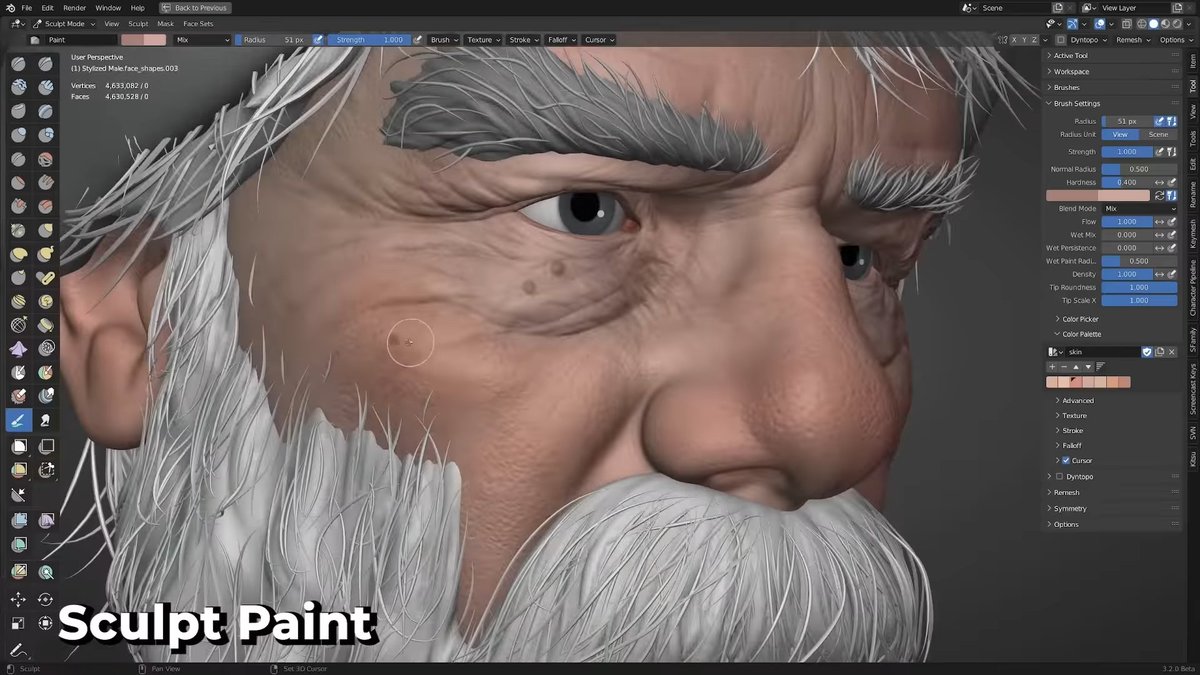Open the Mix blend dropdown in header

point(202,40)
